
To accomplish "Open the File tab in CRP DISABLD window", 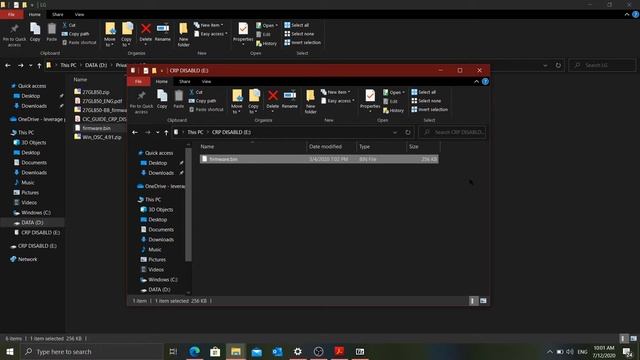I will tap(139, 82).
